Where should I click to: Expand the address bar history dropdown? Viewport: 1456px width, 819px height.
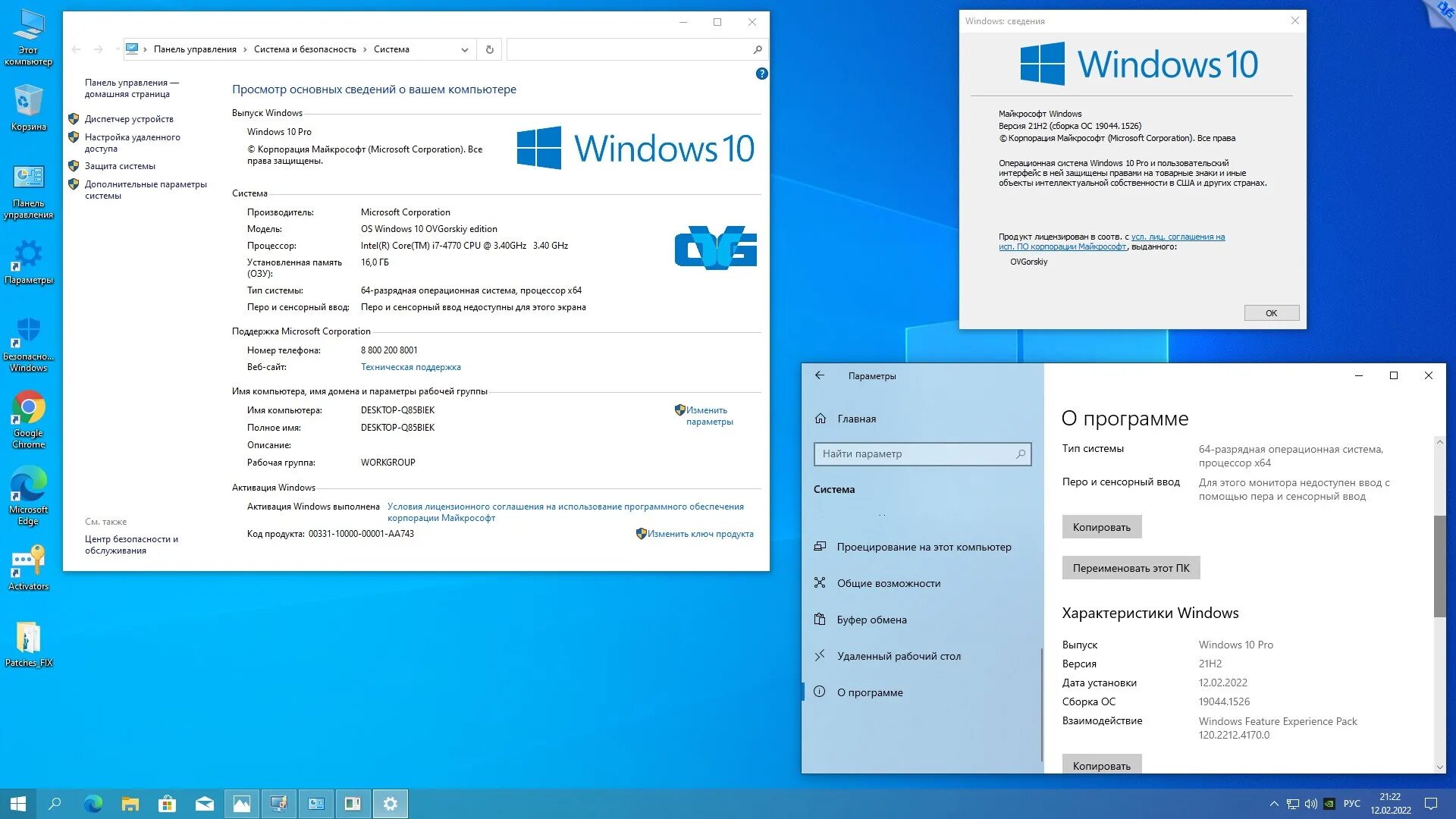click(x=465, y=49)
